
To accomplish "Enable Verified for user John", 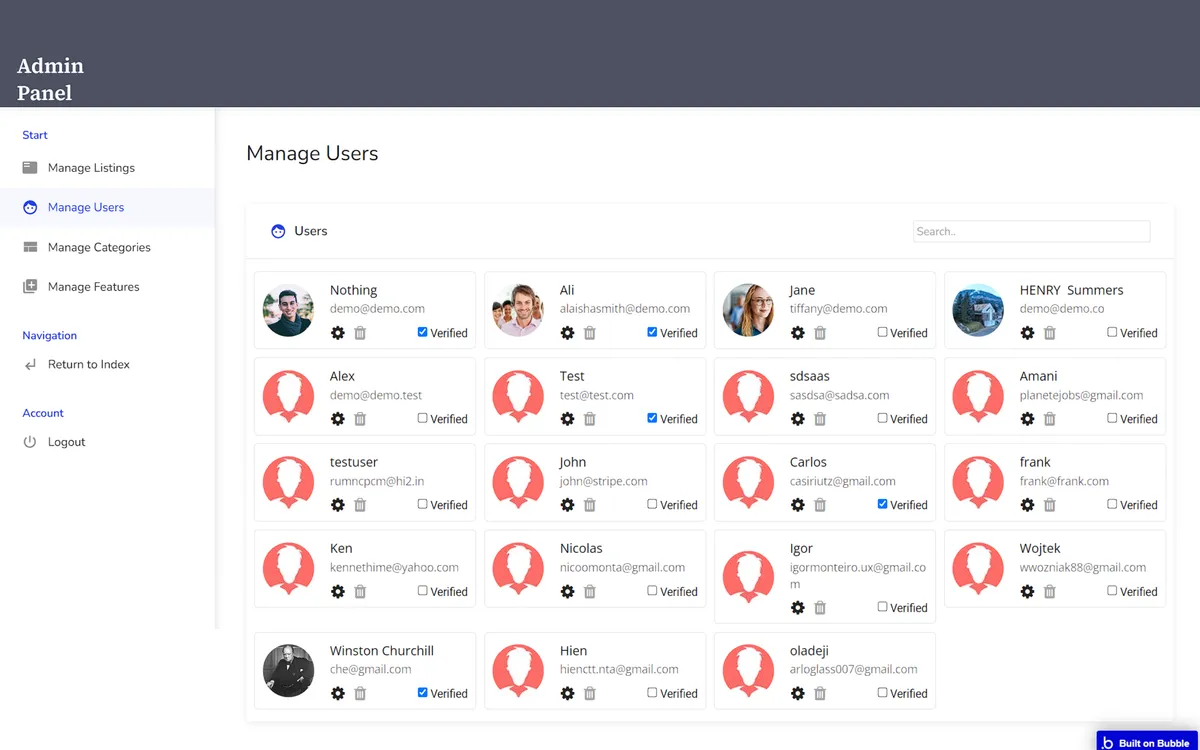I will [x=652, y=504].
